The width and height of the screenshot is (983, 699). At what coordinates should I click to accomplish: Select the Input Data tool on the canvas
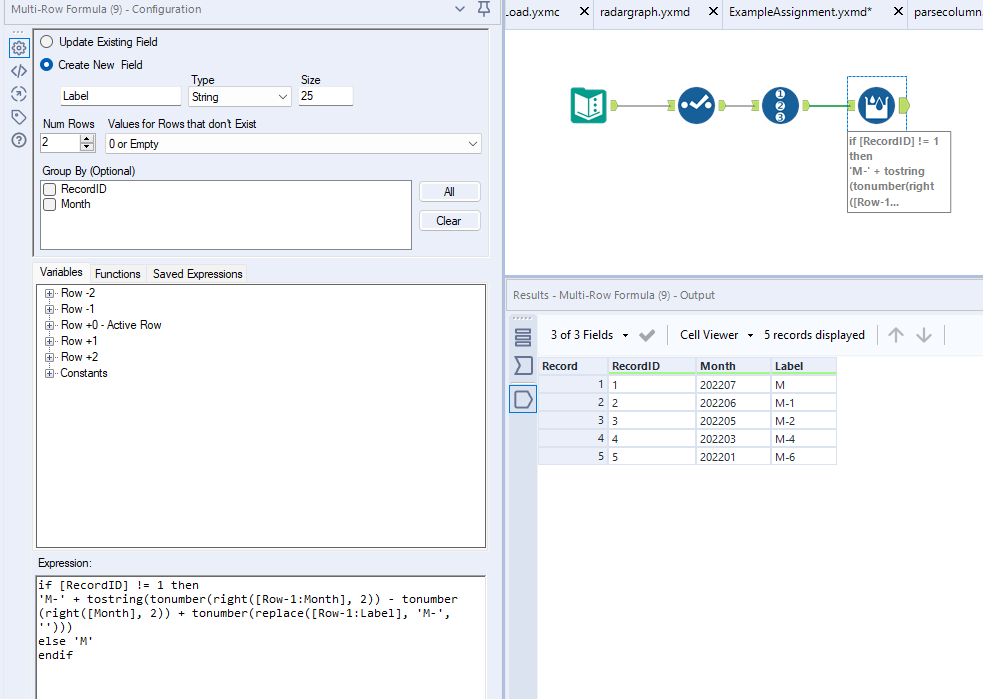tap(588, 104)
